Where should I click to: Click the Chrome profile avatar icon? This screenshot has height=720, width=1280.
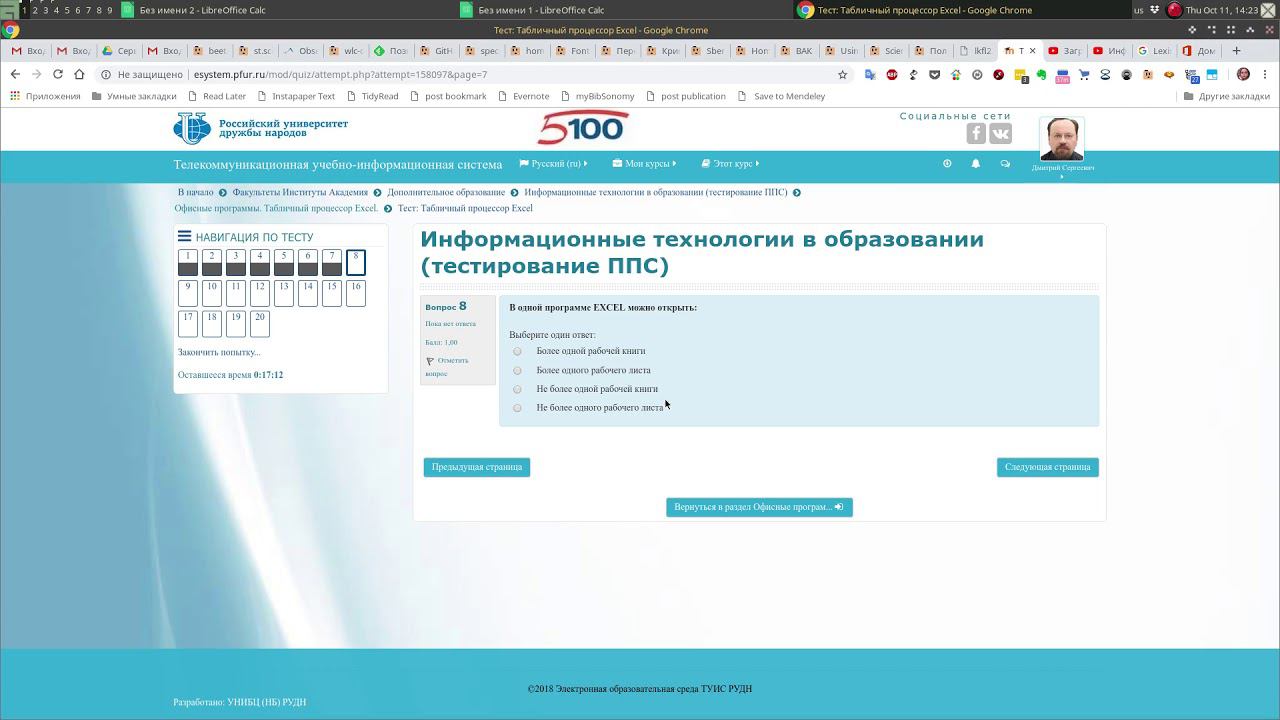pos(1243,75)
